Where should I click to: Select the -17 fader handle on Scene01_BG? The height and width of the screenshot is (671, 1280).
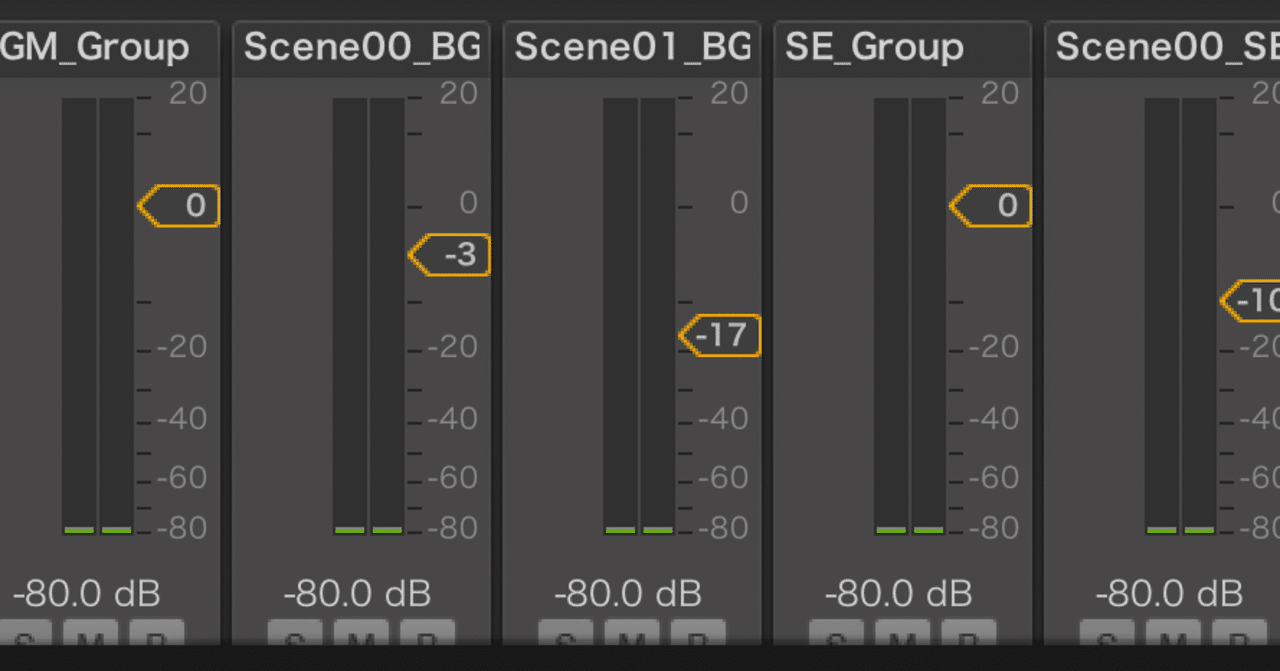tap(718, 336)
